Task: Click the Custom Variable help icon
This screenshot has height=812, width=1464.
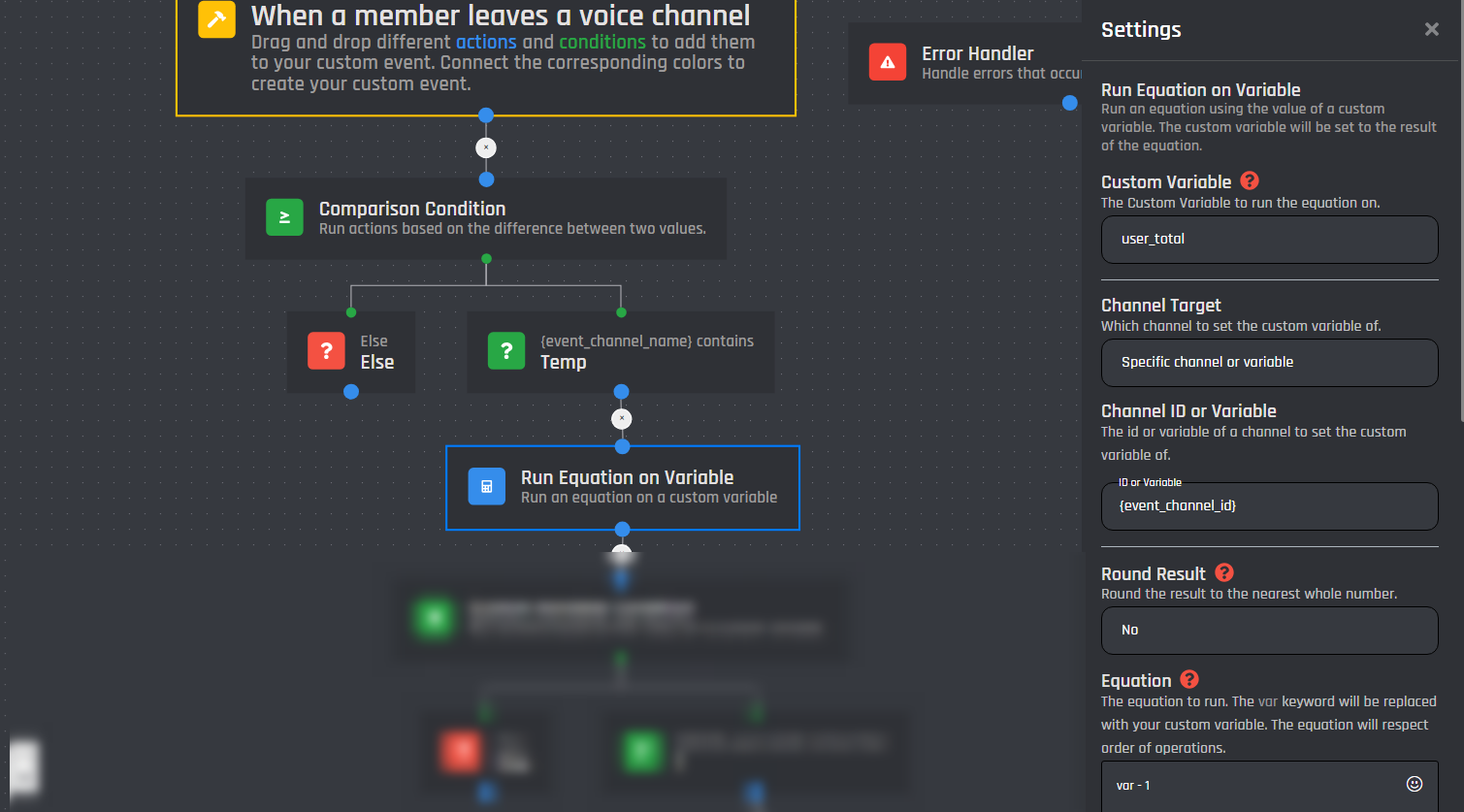Action: click(1250, 180)
